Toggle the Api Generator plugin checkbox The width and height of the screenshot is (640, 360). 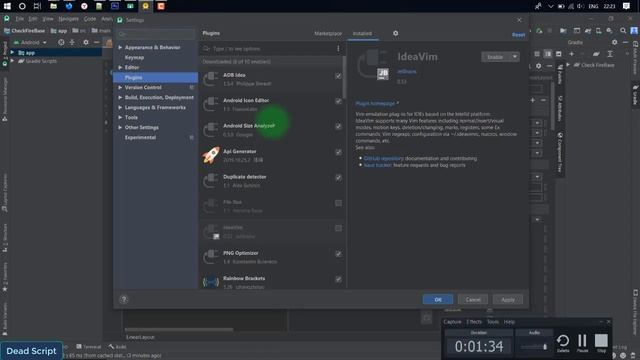[x=338, y=152]
